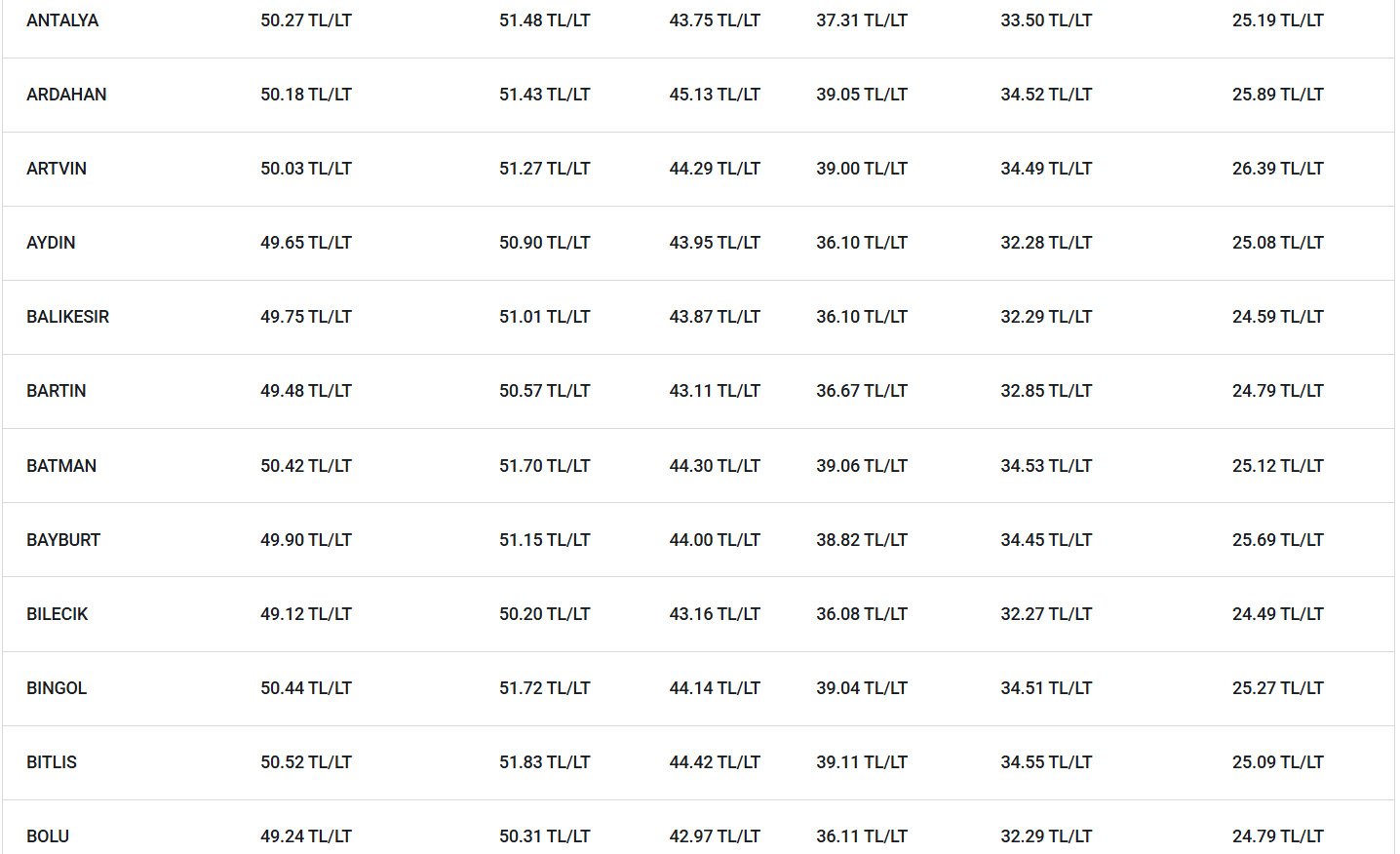Click the 44.29 TL/LT price in Artvin row

[x=715, y=169]
